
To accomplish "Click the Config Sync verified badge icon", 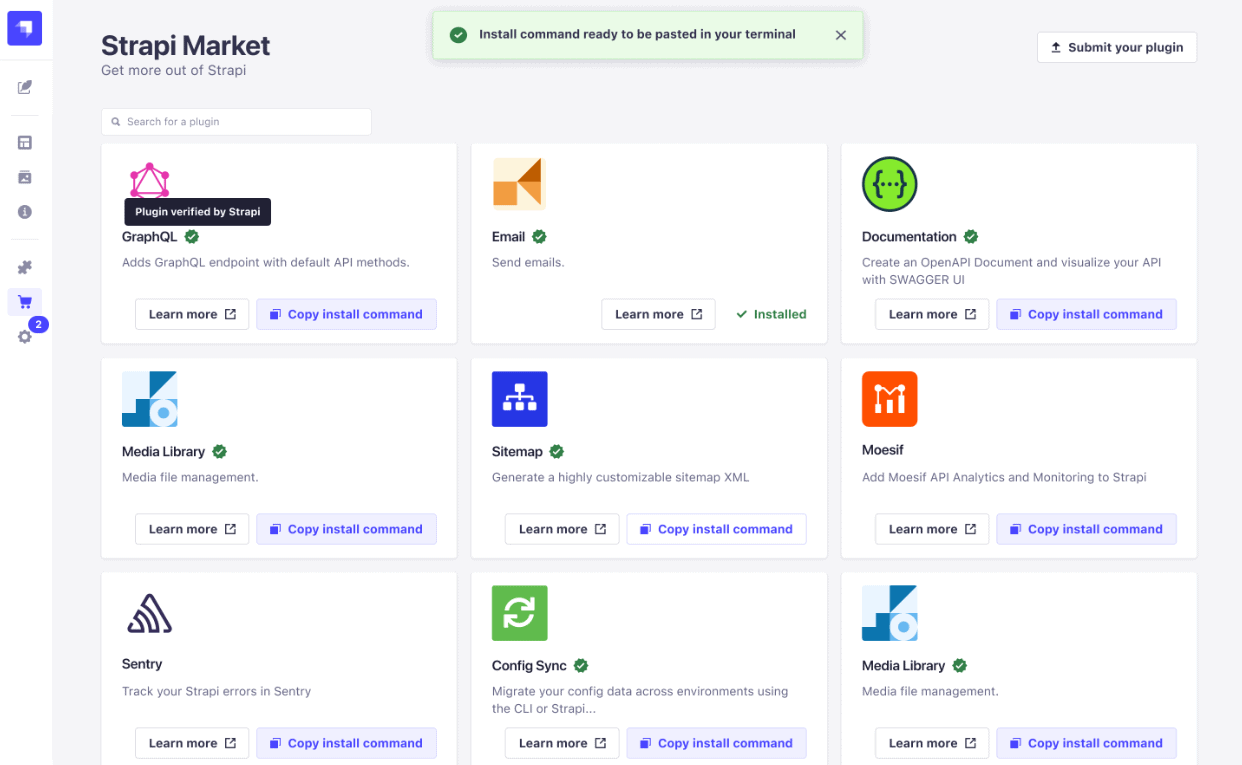I will pos(581,665).
